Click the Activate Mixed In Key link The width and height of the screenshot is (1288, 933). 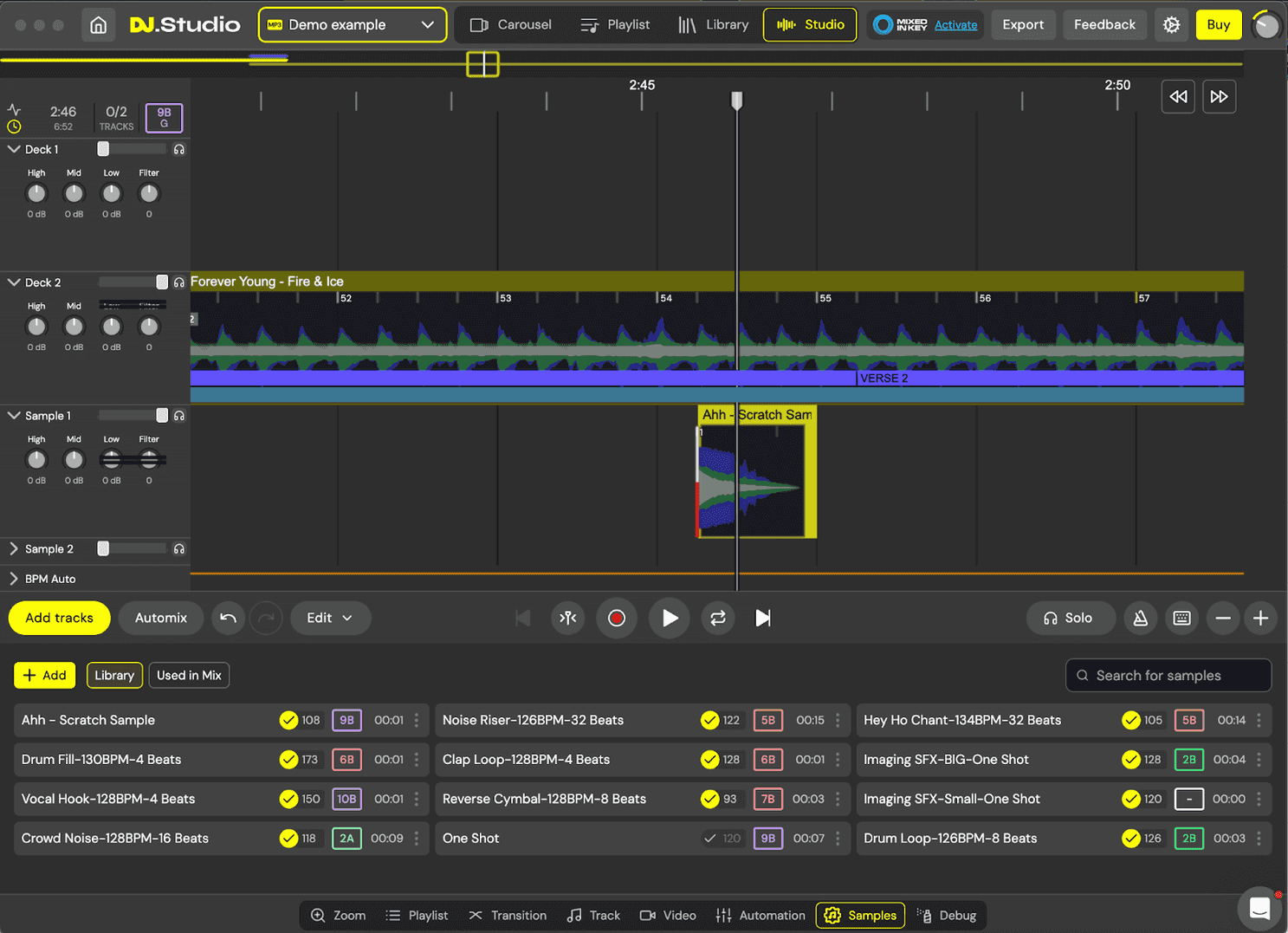[955, 25]
